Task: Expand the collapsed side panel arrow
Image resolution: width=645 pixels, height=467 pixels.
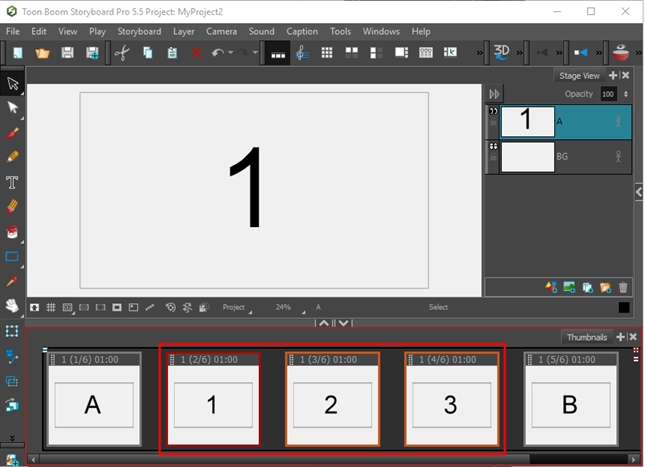Action: coord(638,191)
